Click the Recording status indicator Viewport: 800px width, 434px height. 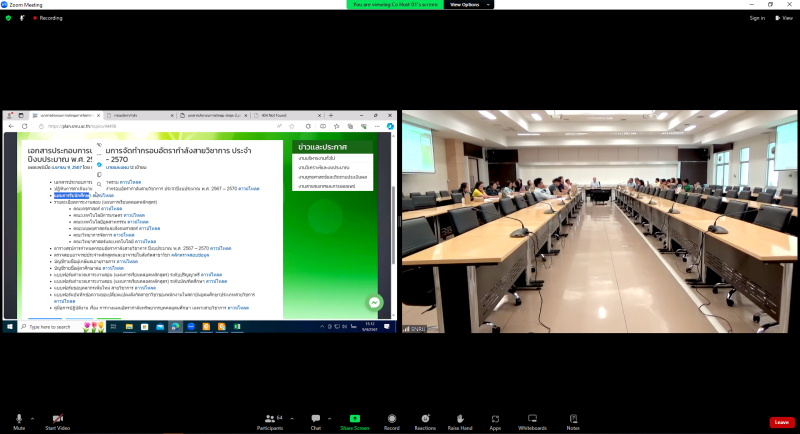48,18
